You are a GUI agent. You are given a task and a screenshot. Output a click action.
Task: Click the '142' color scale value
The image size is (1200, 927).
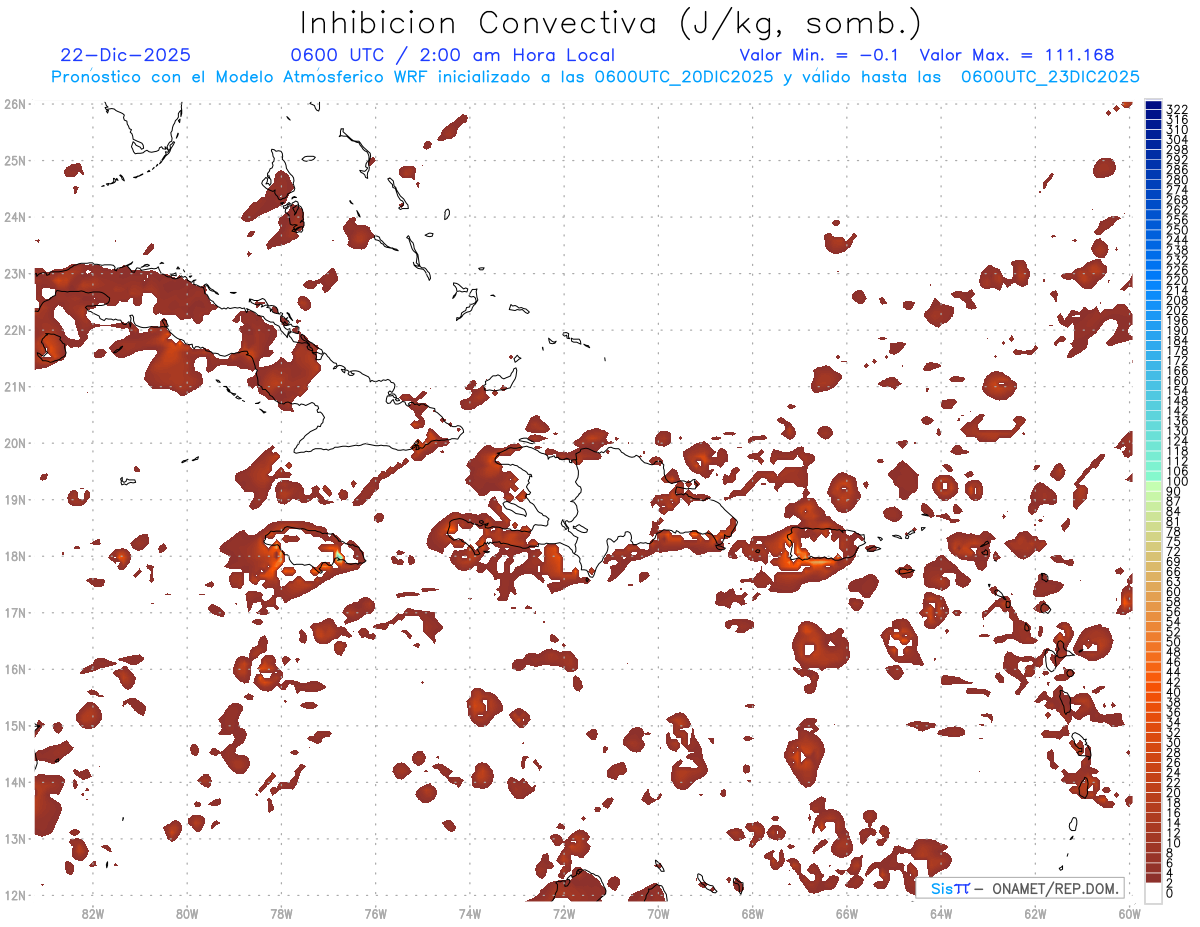[1176, 412]
